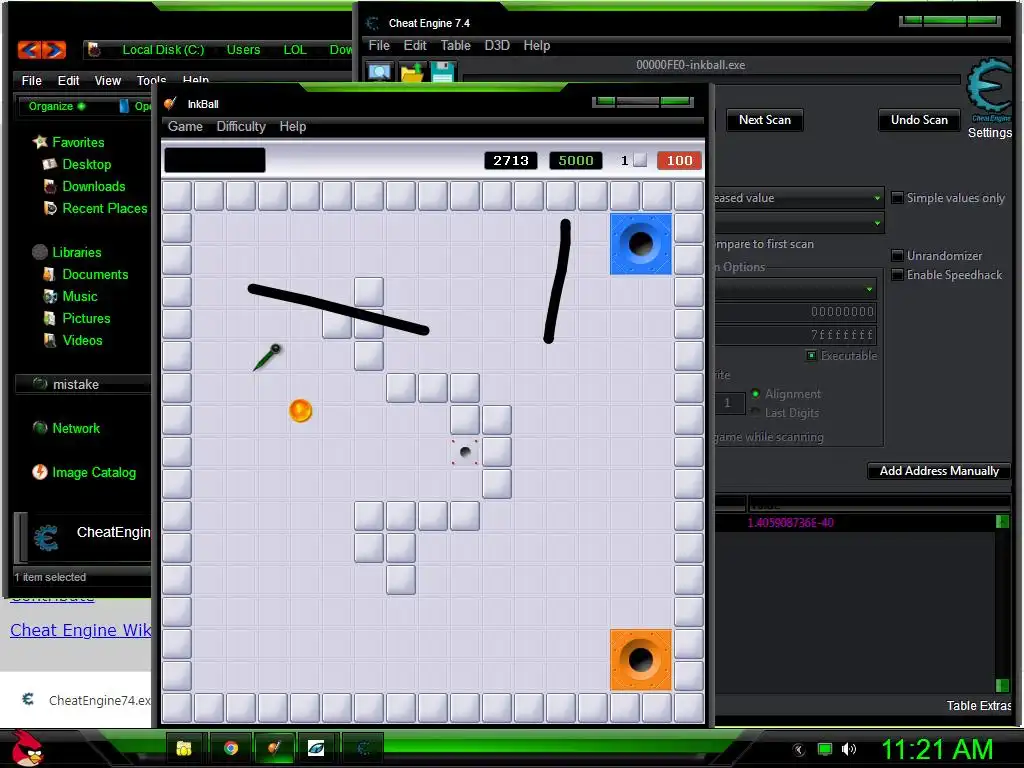Click the InkBall title bar icon

pos(170,104)
